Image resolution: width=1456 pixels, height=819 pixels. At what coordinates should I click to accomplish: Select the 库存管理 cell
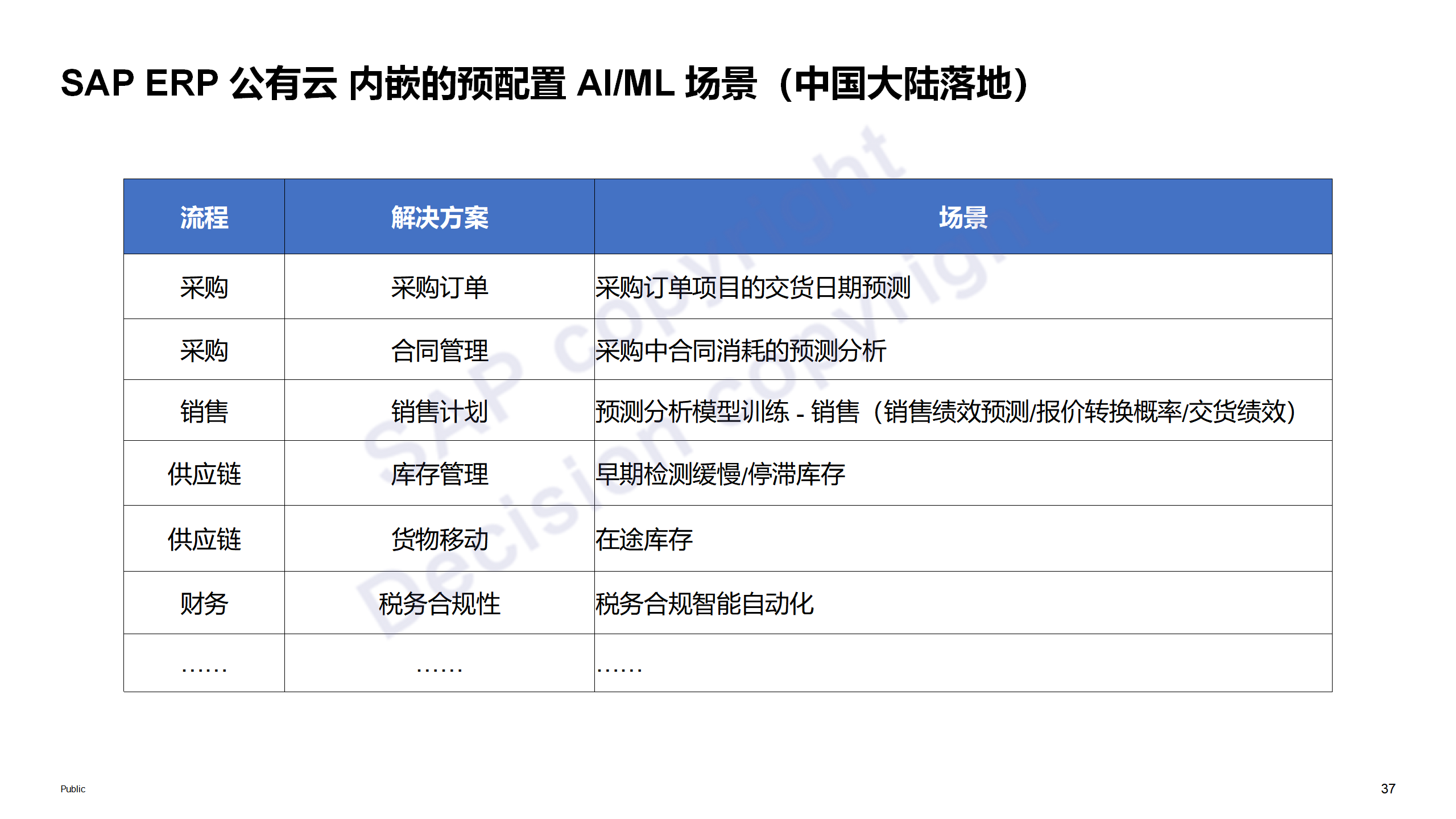439,474
